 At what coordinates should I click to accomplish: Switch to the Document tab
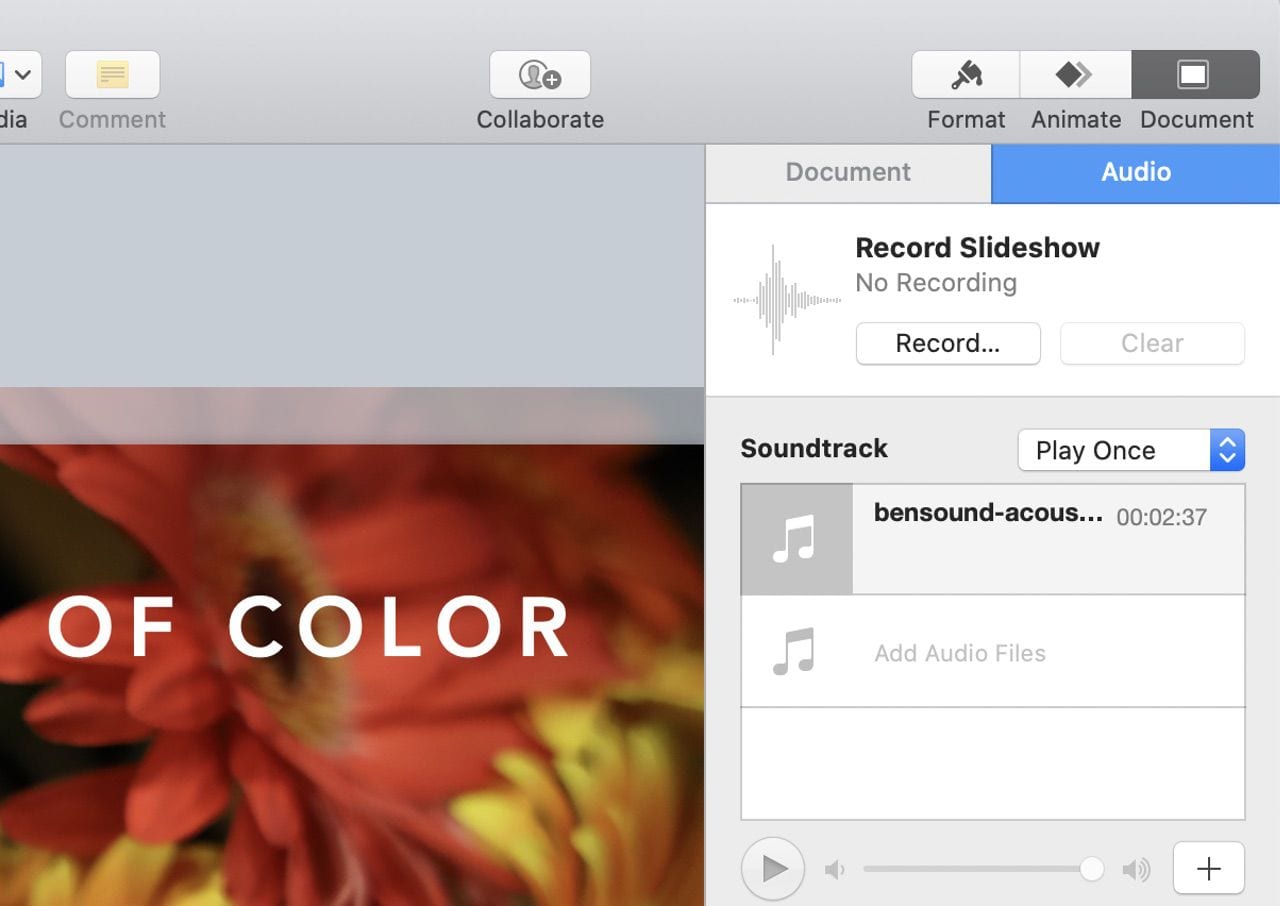pos(848,172)
